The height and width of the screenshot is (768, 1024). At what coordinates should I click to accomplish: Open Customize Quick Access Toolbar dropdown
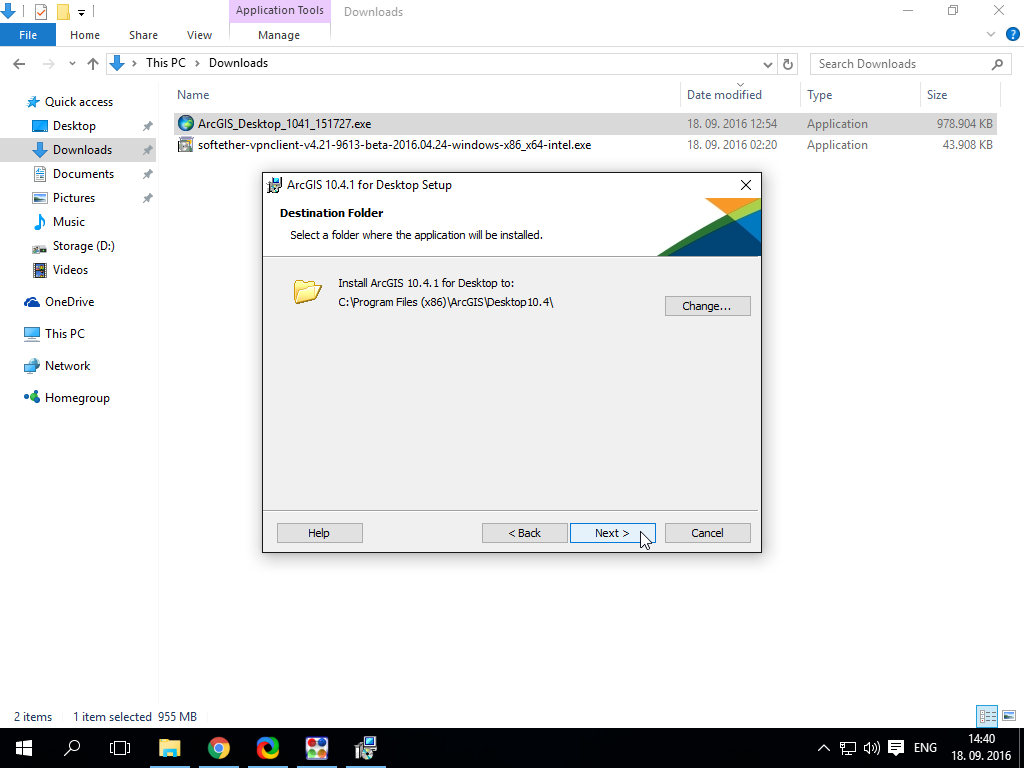coord(82,12)
